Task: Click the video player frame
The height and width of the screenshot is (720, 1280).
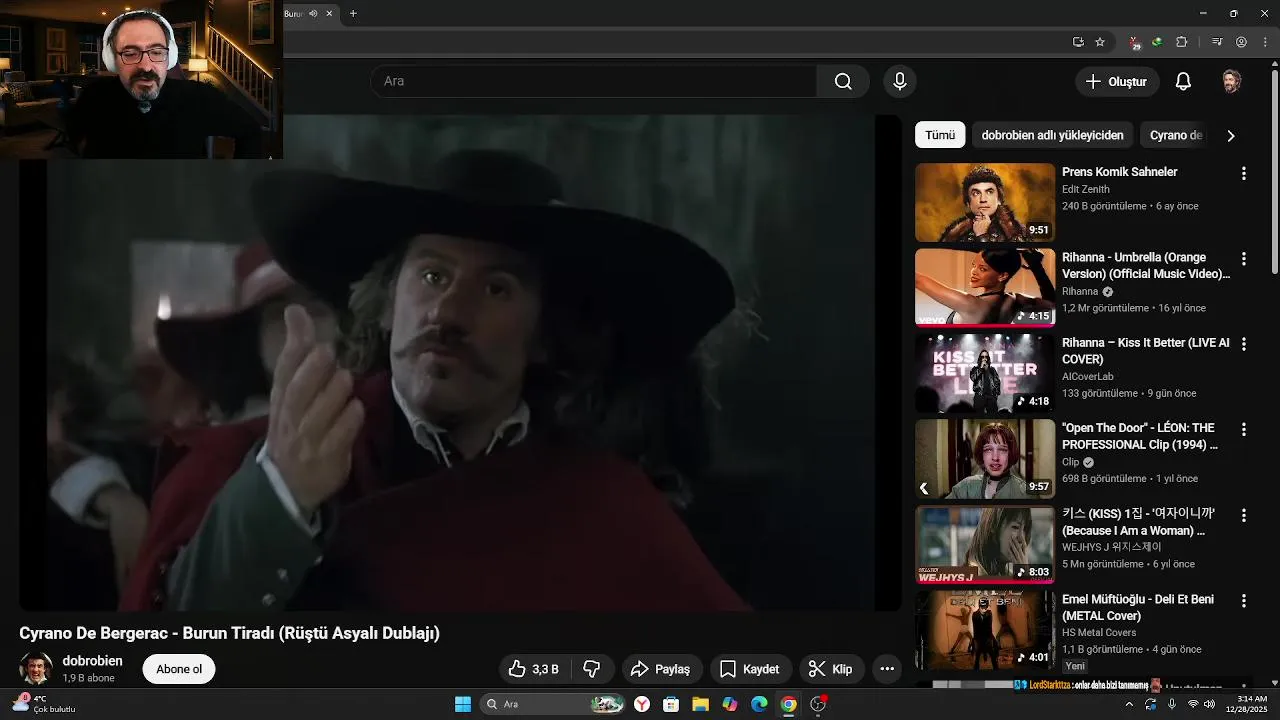Action: [x=461, y=362]
